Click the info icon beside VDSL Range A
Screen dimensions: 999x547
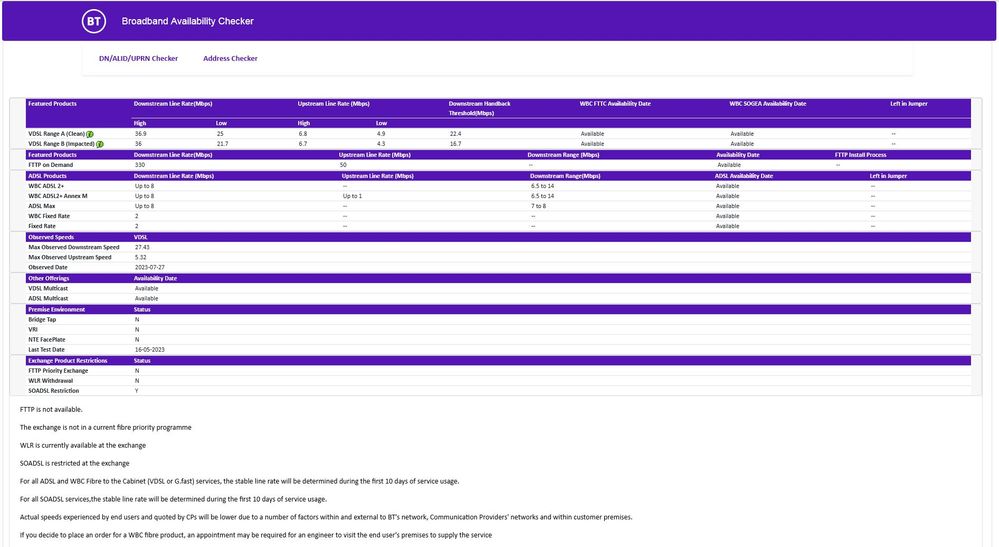tap(90, 133)
